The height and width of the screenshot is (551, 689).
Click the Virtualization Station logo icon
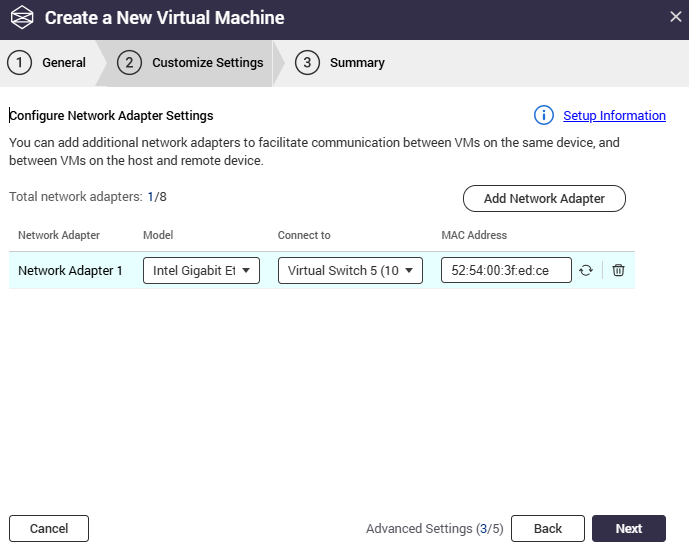point(21,18)
